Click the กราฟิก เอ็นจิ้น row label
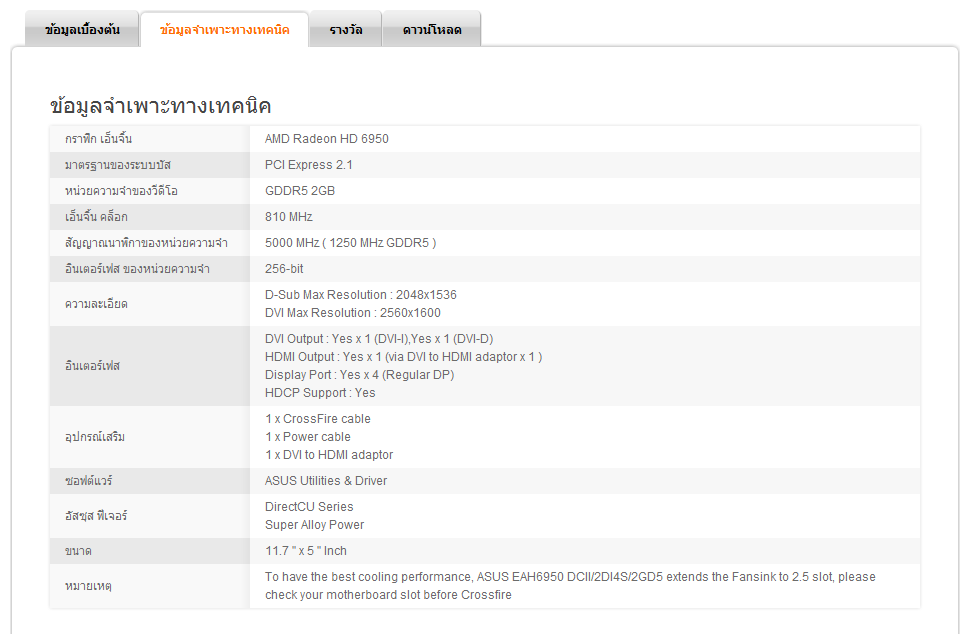Image resolution: width=967 pixels, height=634 pixels. 98,139
